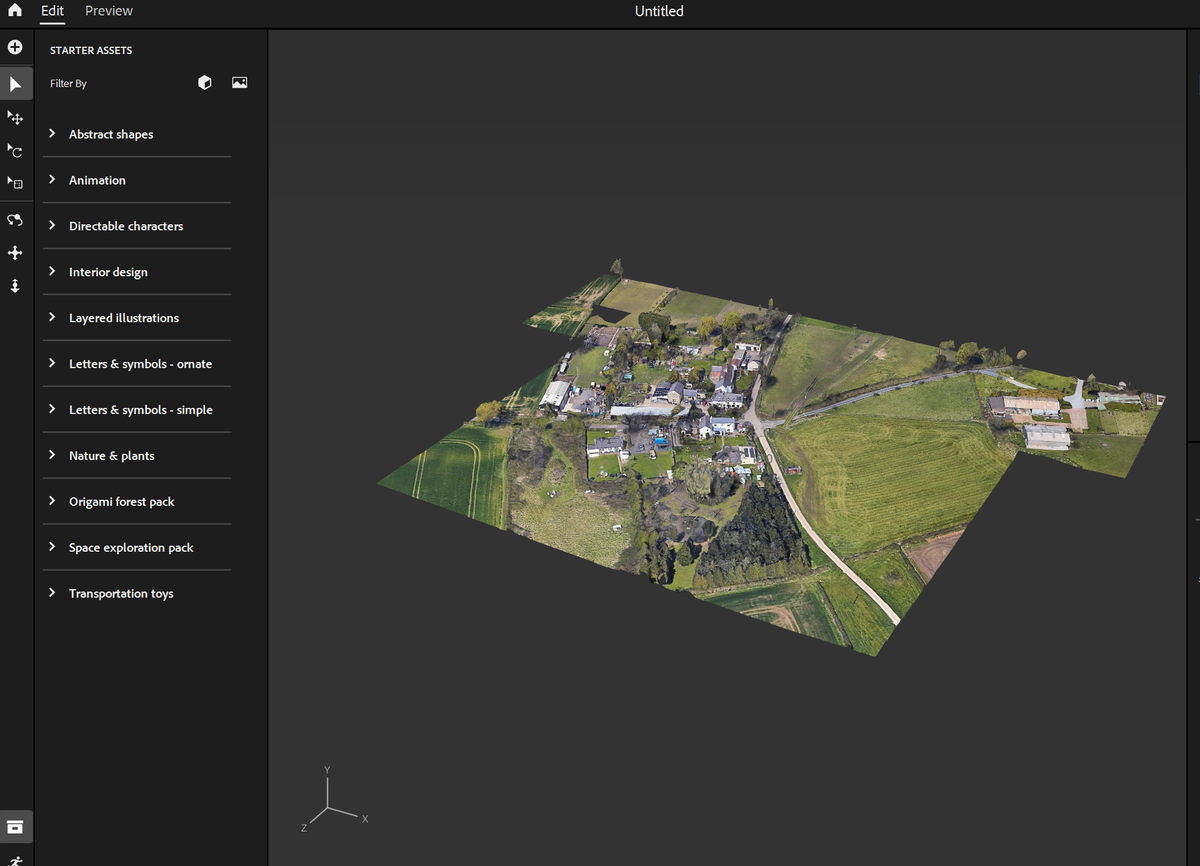Select the Orbit camera tool
This screenshot has width=1200, height=866.
[15, 220]
